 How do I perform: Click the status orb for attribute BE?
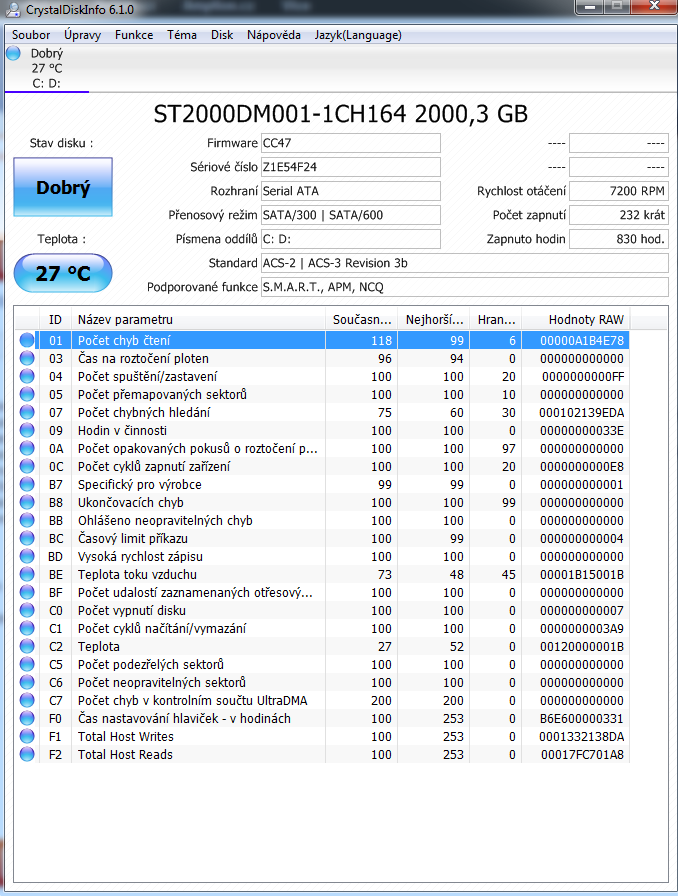(27, 574)
